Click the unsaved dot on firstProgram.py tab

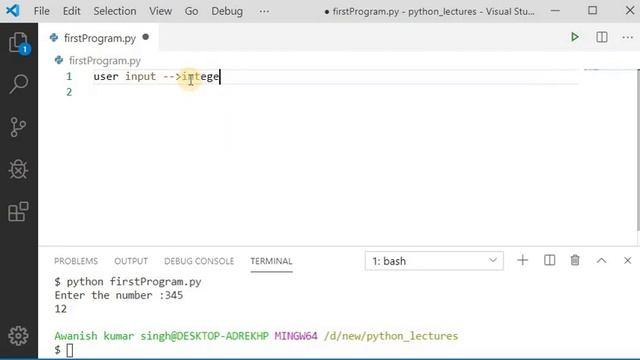pyautogui.click(x=146, y=37)
